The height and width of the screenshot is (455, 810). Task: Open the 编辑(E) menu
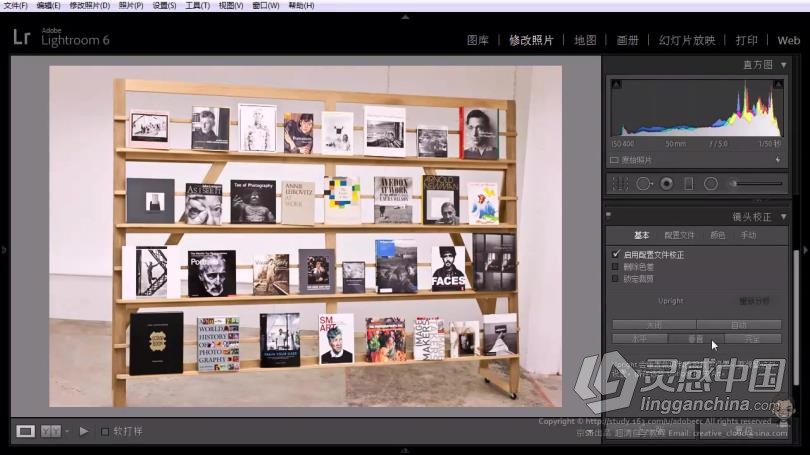(48, 6)
